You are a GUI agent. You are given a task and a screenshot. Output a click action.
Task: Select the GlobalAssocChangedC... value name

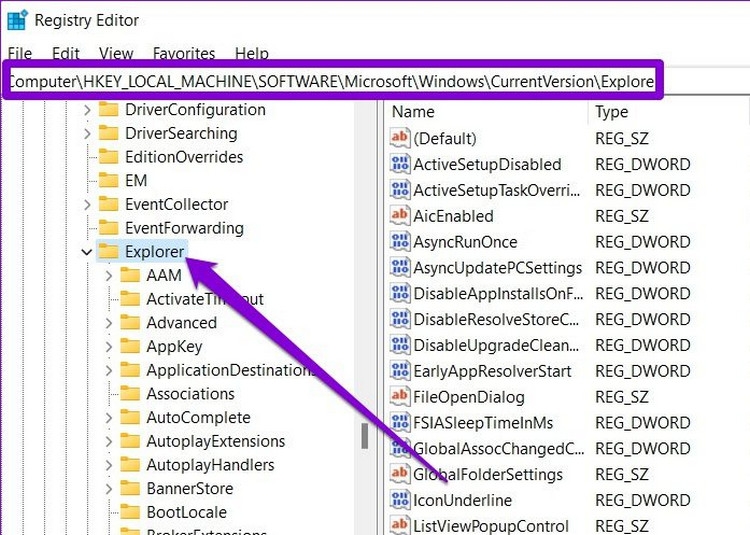pyautogui.click(x=498, y=448)
